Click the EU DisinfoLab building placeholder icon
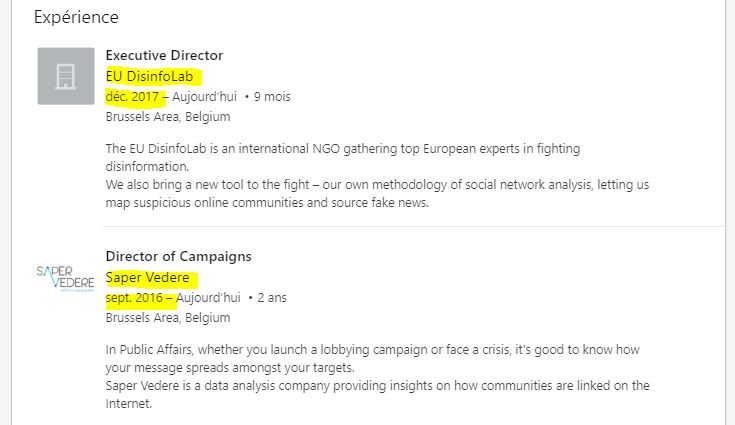The width and height of the screenshot is (735, 425). point(66,76)
